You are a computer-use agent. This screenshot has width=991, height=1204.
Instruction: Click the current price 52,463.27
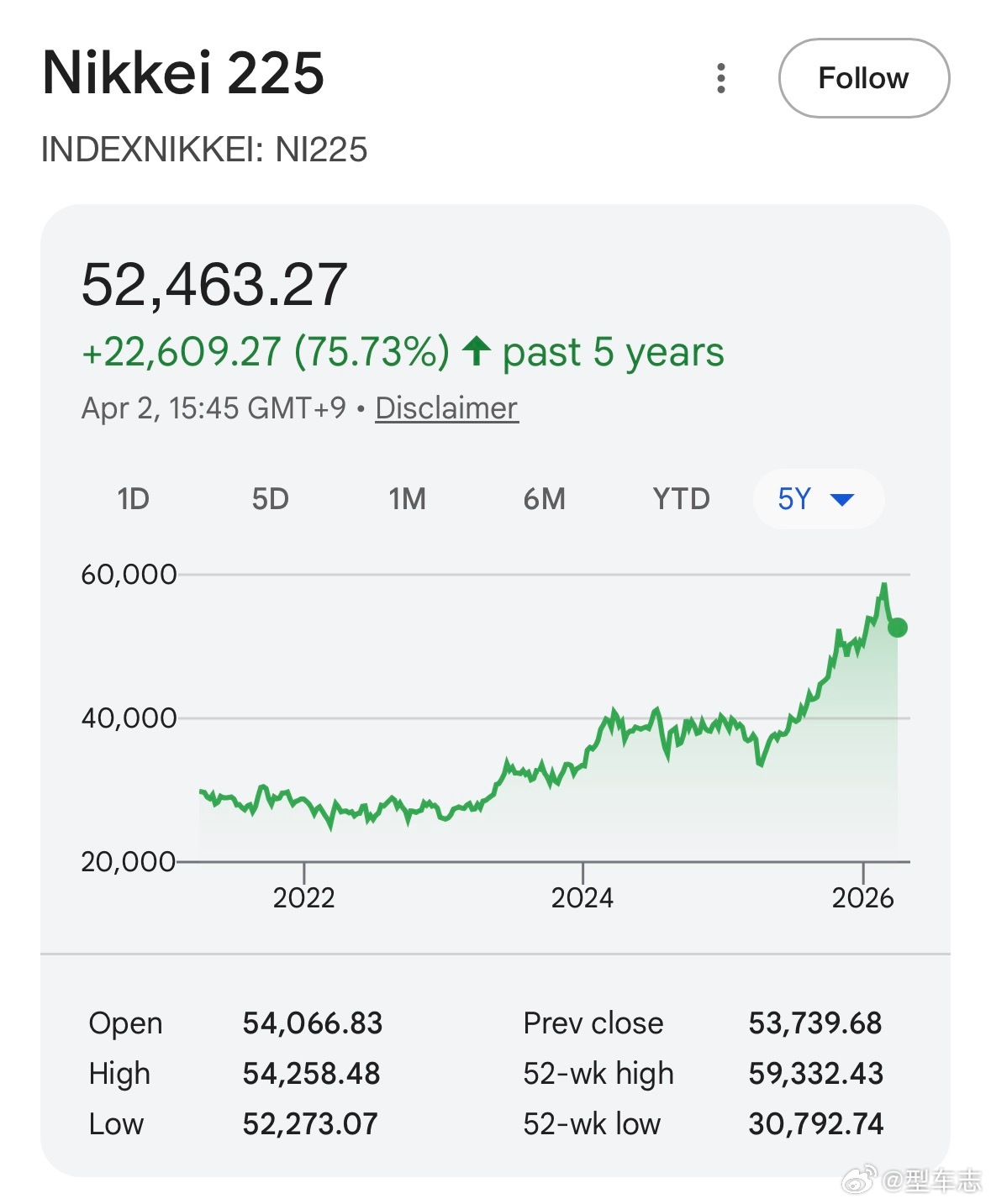point(214,284)
